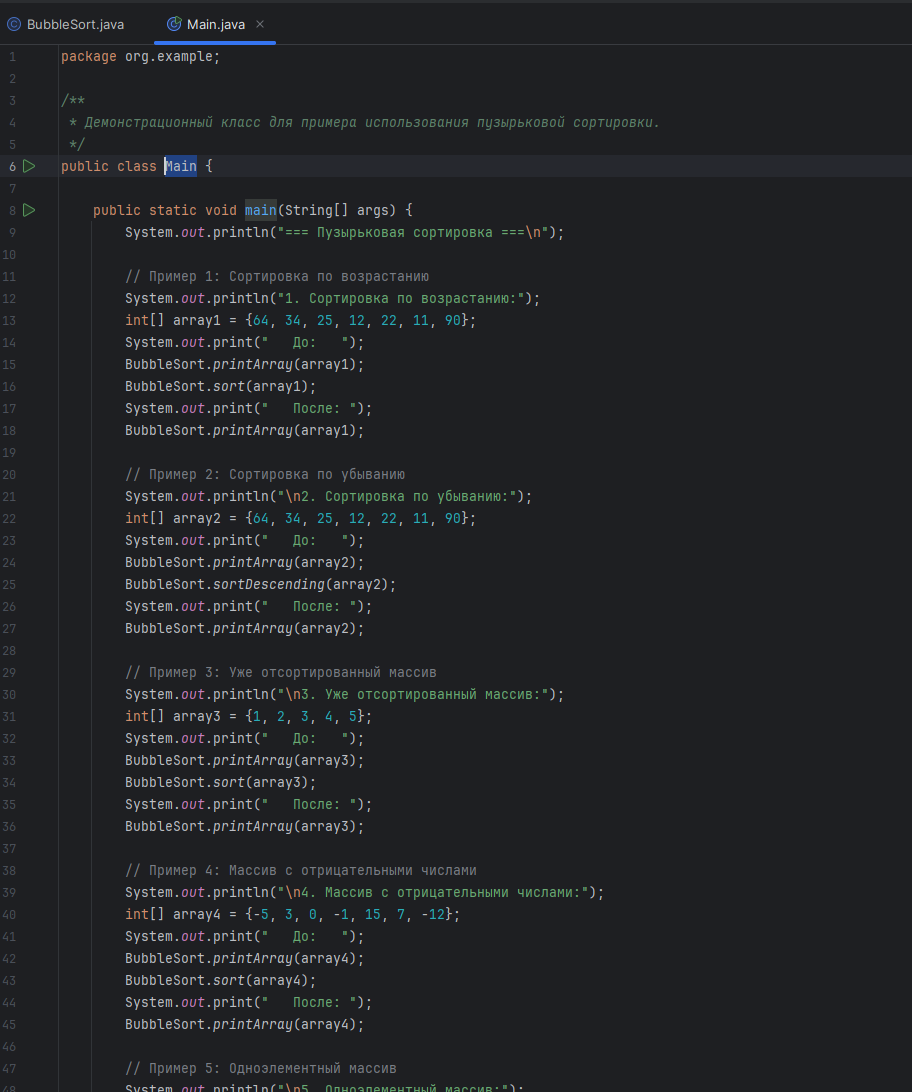The image size is (912, 1092).
Task: Click BubbleSort.sort(array3) call
Action: coord(221,783)
